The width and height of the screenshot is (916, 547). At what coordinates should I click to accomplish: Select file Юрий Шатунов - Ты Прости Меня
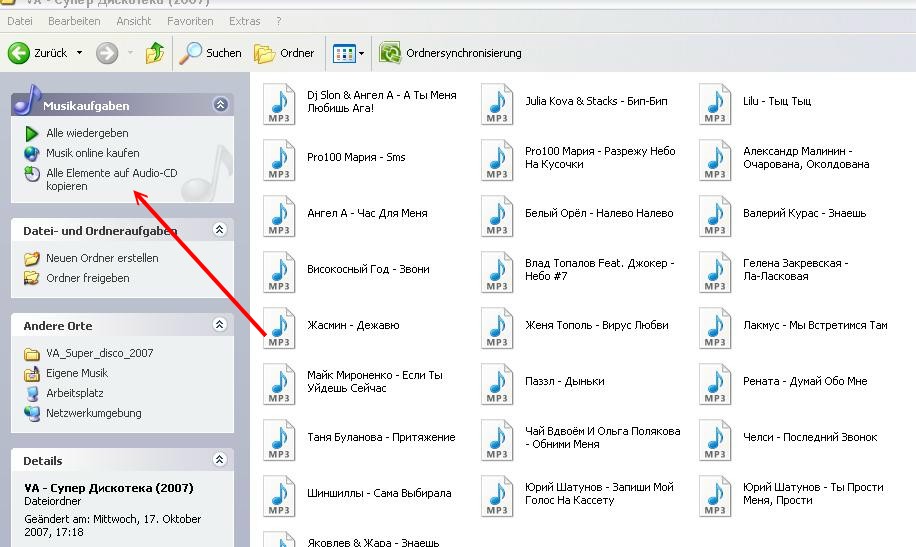tap(813, 494)
